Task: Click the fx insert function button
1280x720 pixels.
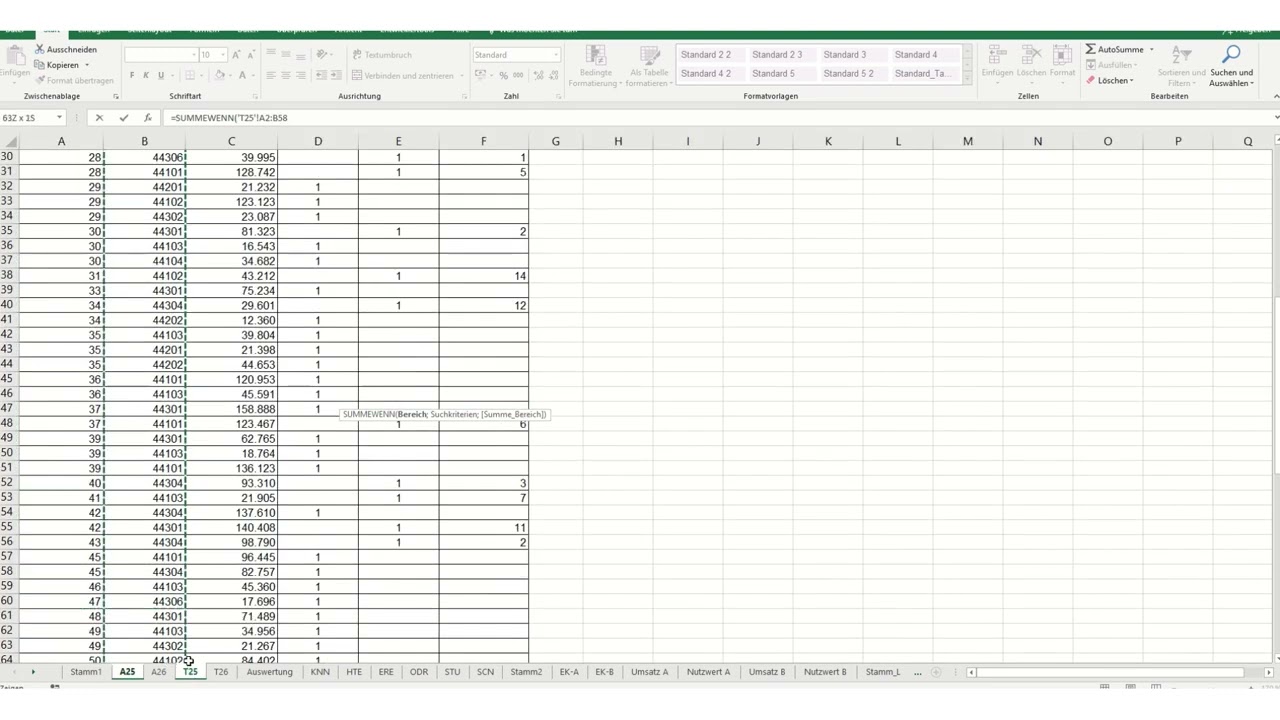Action: point(148,118)
